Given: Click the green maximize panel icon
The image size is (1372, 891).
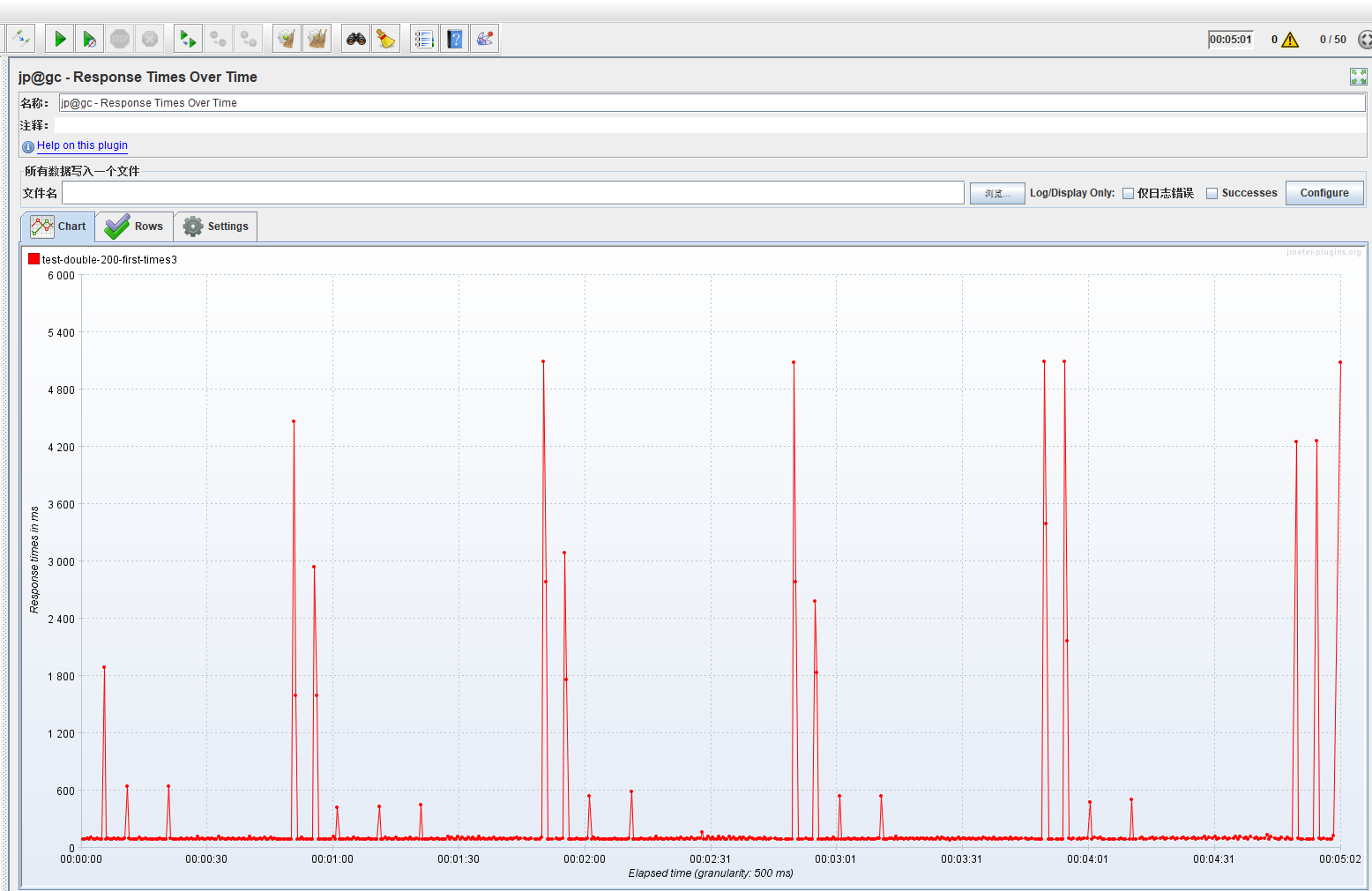Looking at the screenshot, I should coord(1359,77).
